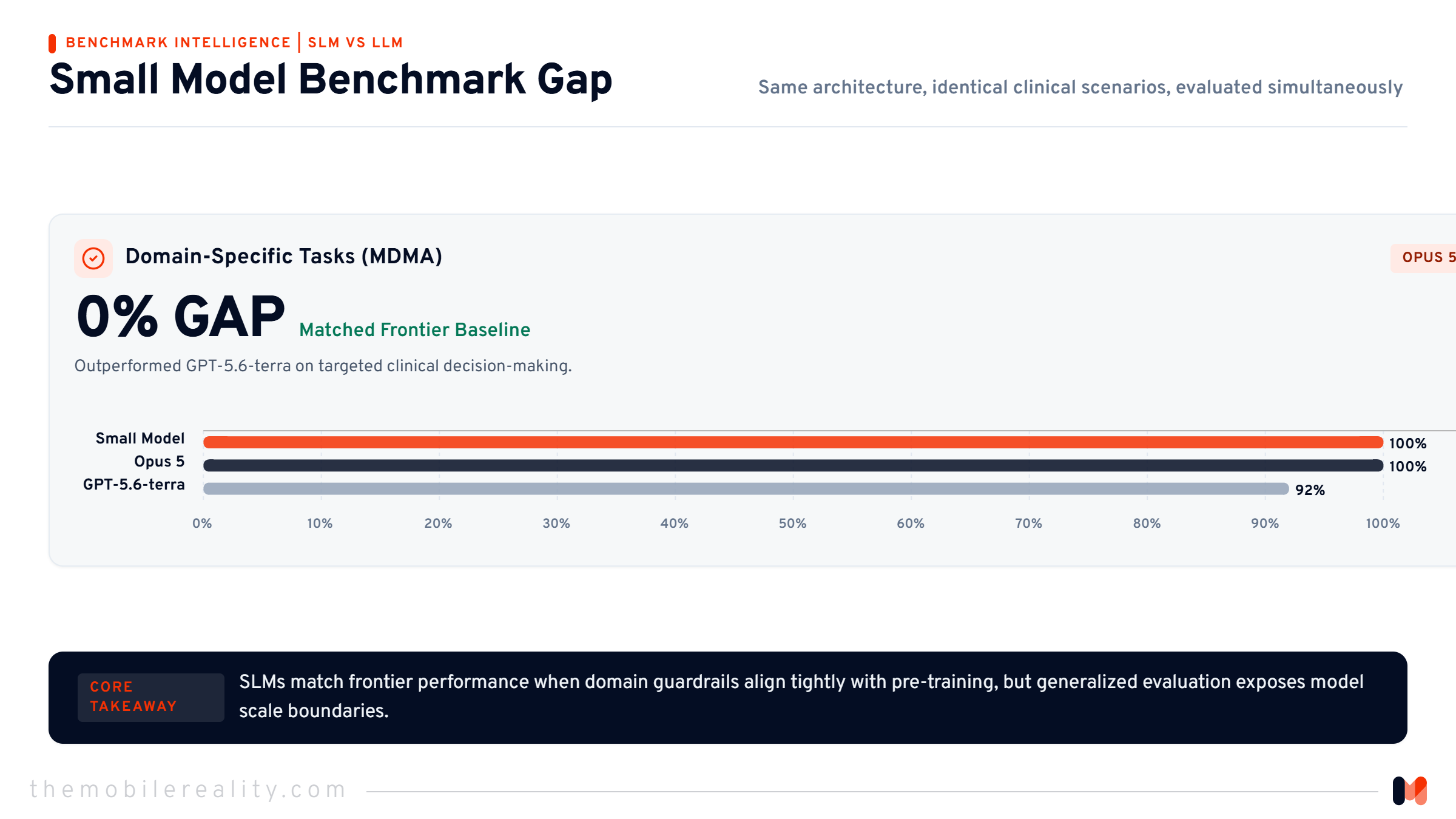Click the "SLMs match frontier performance" takeaway sentence
The image size is (1456, 819).
click(x=801, y=696)
